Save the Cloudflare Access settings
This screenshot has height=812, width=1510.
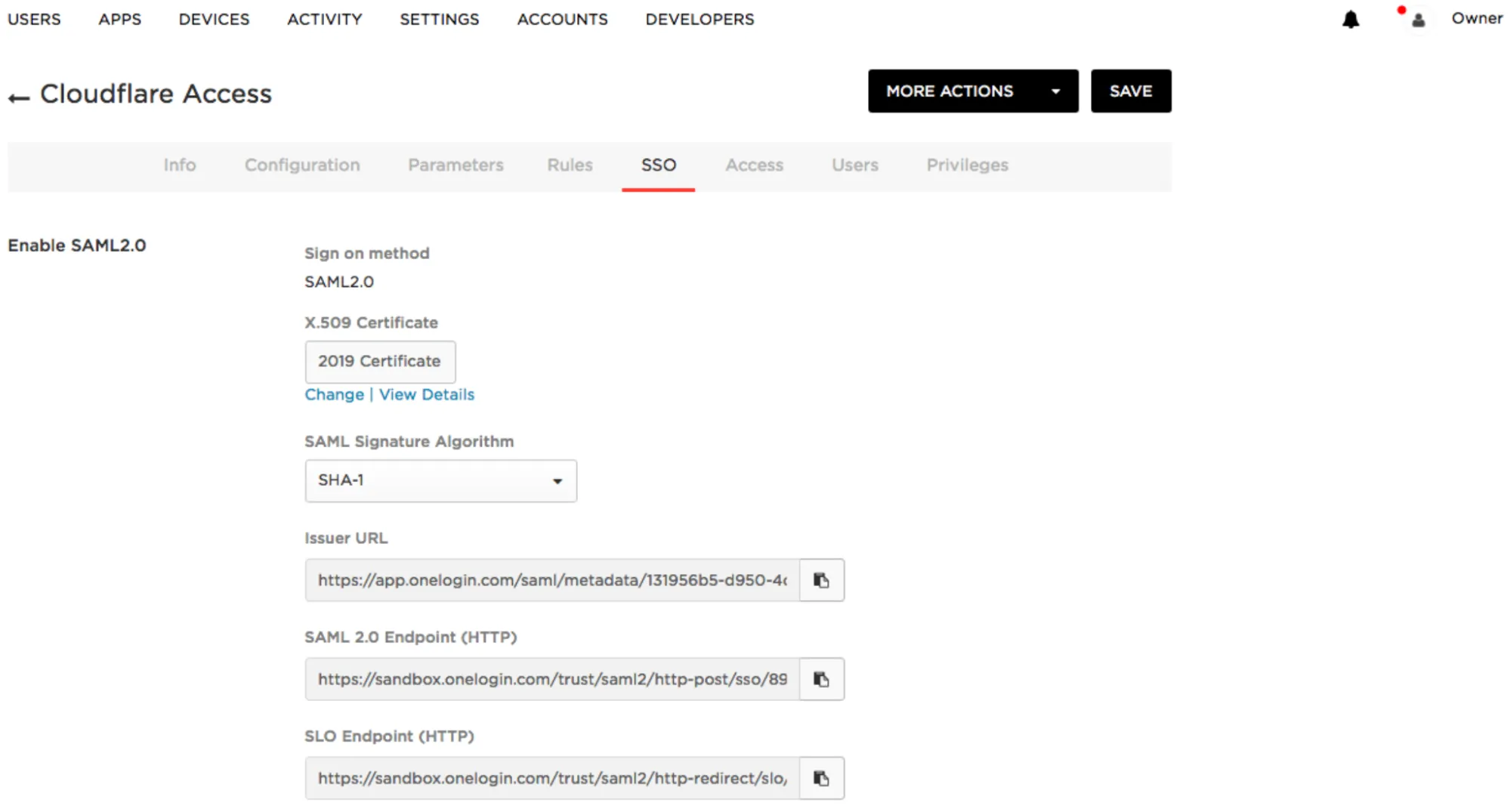point(1131,91)
